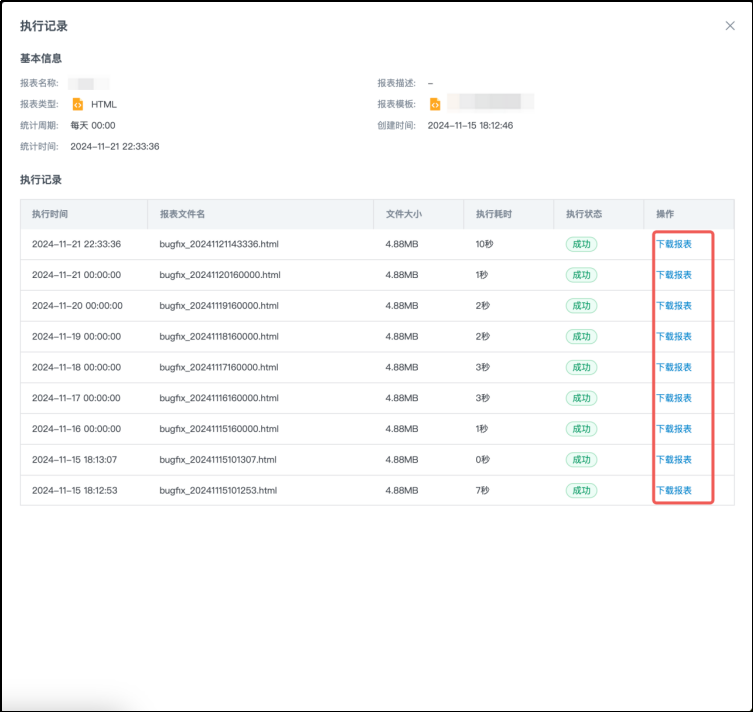This screenshot has height=712, width=753.
Task: Download the 2024-11-19 00:00:00 report
Action: coord(673,337)
